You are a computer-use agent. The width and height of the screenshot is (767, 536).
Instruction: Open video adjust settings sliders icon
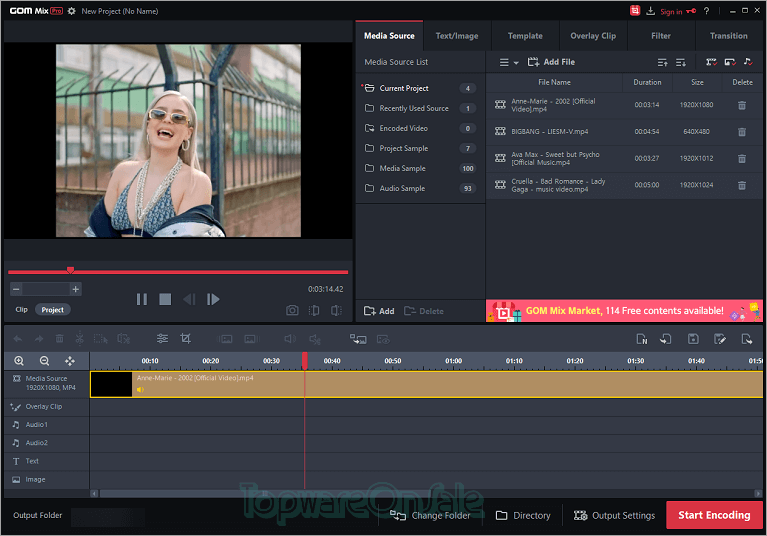(162, 338)
